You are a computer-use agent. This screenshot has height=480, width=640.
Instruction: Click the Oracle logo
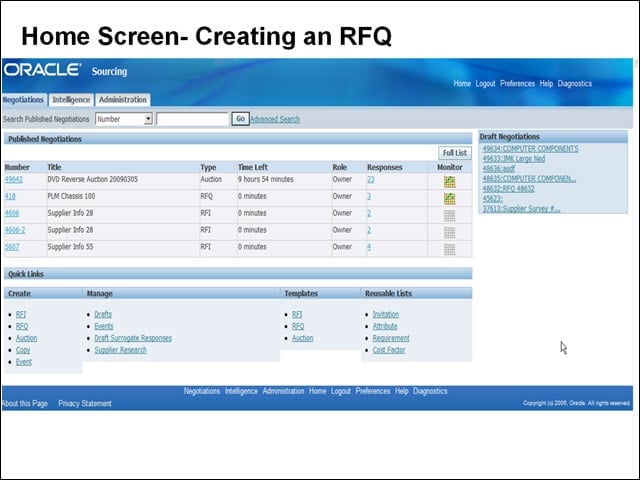[42, 70]
